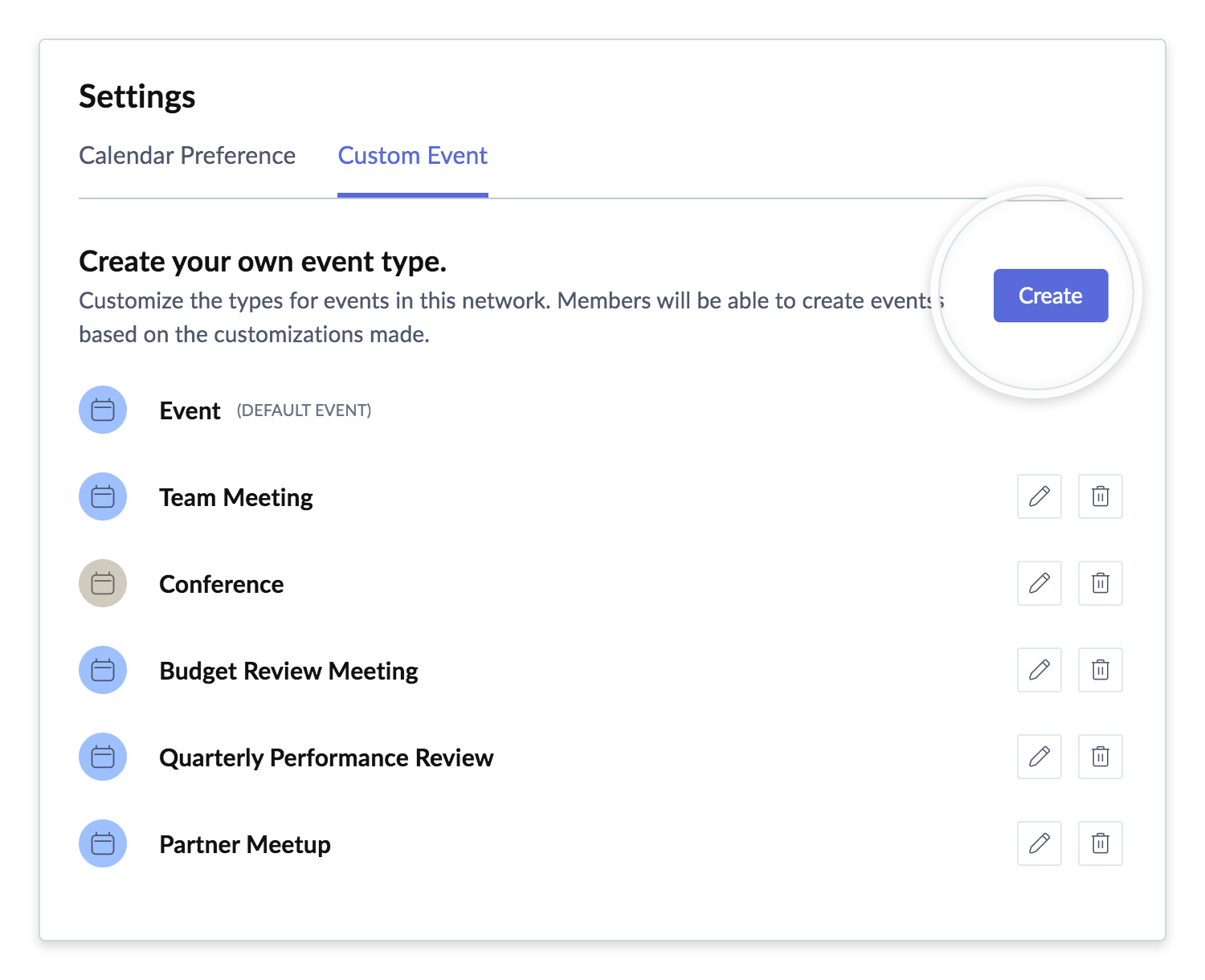The width and height of the screenshot is (1205, 980).
Task: Edit the Conference event type
Action: click(1039, 583)
